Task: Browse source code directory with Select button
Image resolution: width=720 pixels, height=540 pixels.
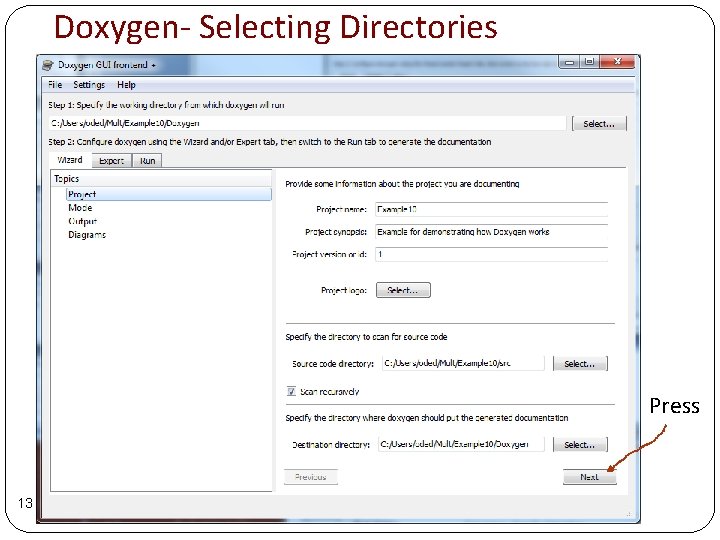Action: click(x=580, y=364)
